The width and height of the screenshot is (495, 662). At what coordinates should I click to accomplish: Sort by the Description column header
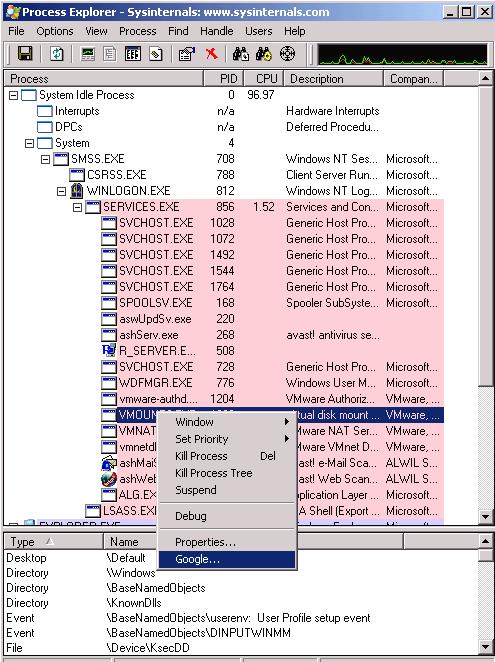pos(334,79)
